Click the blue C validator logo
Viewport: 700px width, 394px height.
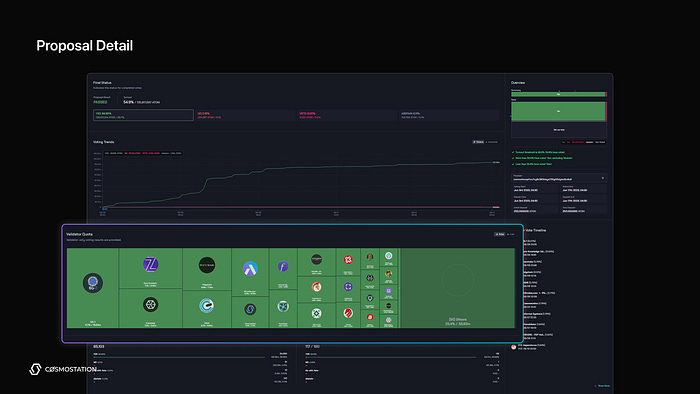[207, 306]
